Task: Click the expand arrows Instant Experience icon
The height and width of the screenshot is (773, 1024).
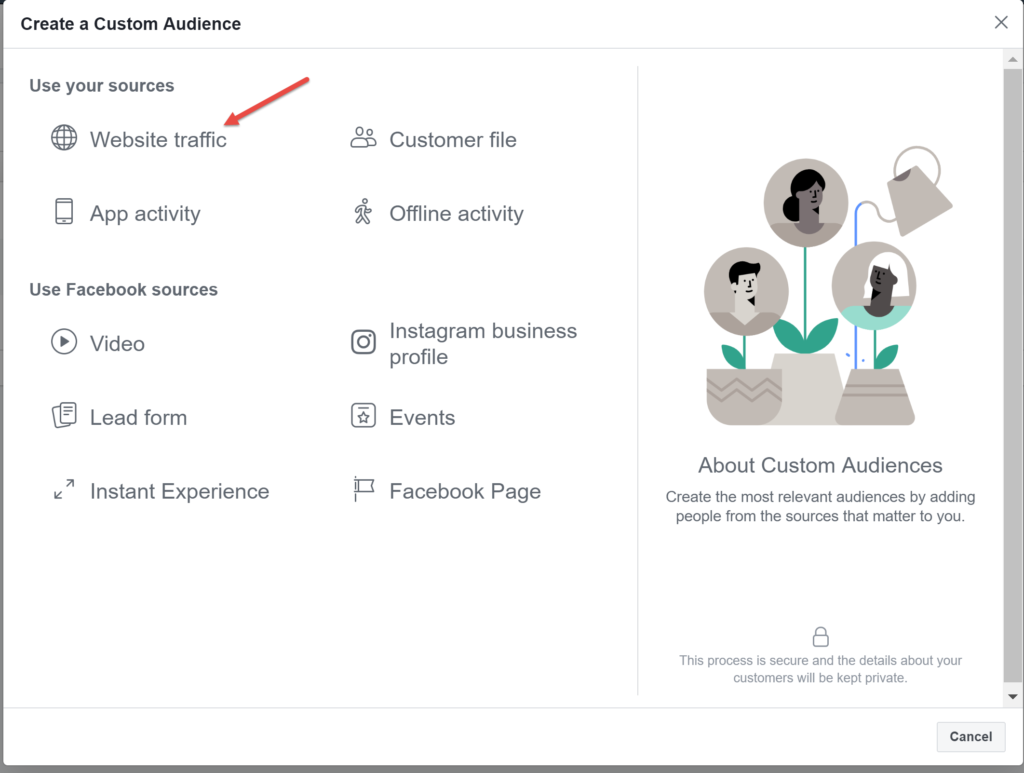Action: pos(64,489)
